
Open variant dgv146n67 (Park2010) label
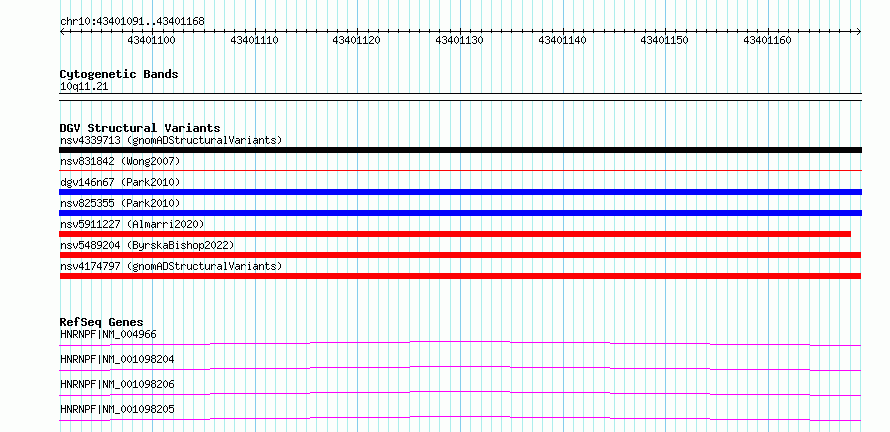tap(120, 182)
